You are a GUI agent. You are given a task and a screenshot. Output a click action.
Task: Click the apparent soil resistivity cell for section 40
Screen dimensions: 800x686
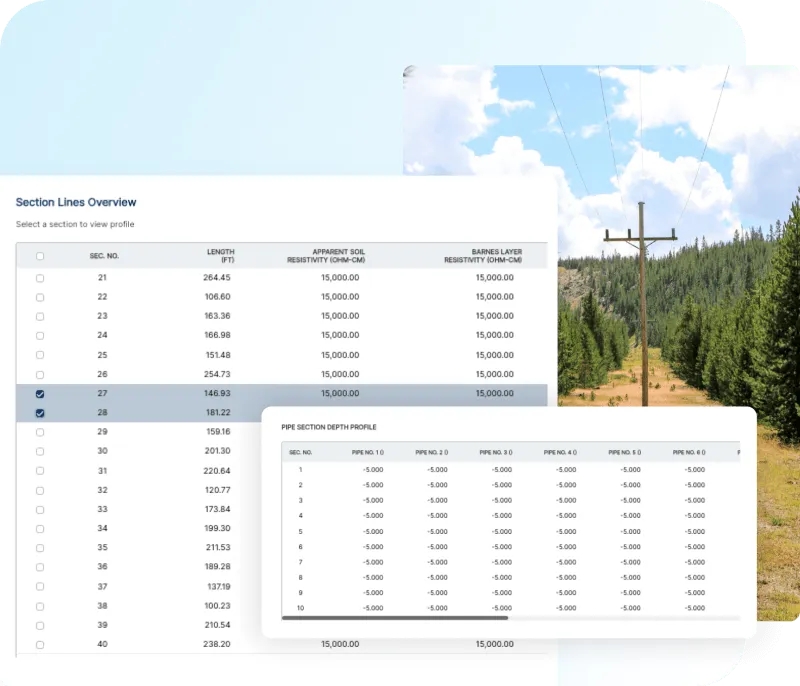(x=340, y=644)
